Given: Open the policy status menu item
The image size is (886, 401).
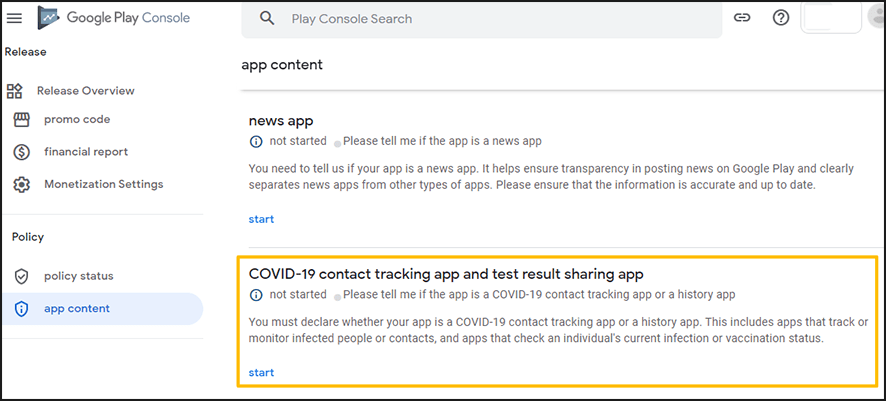Looking at the screenshot, I should pyautogui.click(x=78, y=276).
